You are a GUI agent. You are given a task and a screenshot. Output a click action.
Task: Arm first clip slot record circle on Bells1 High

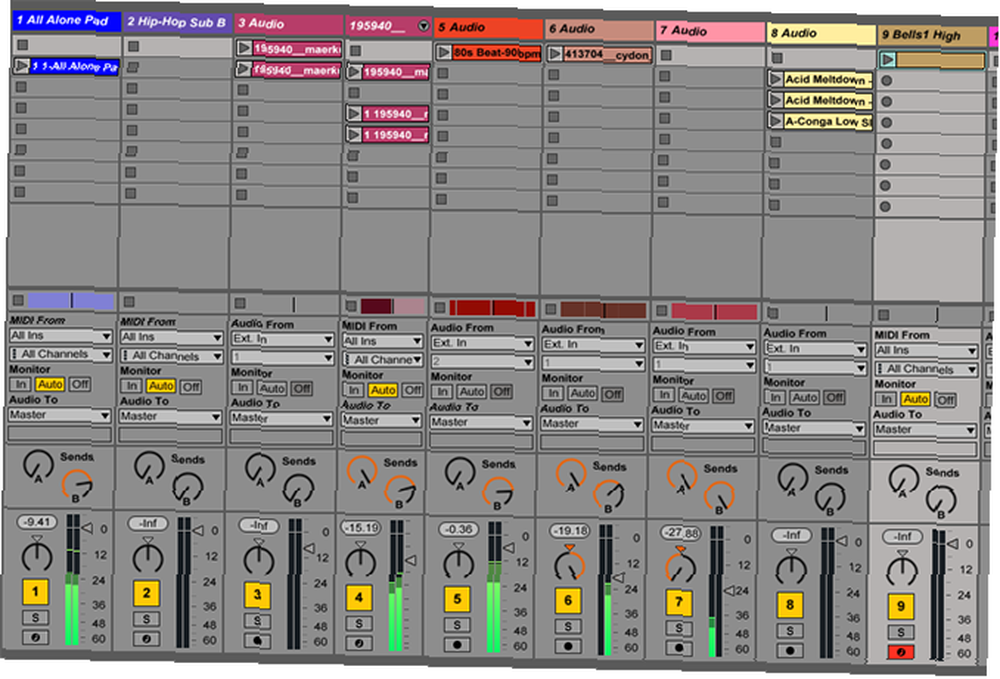tap(886, 81)
